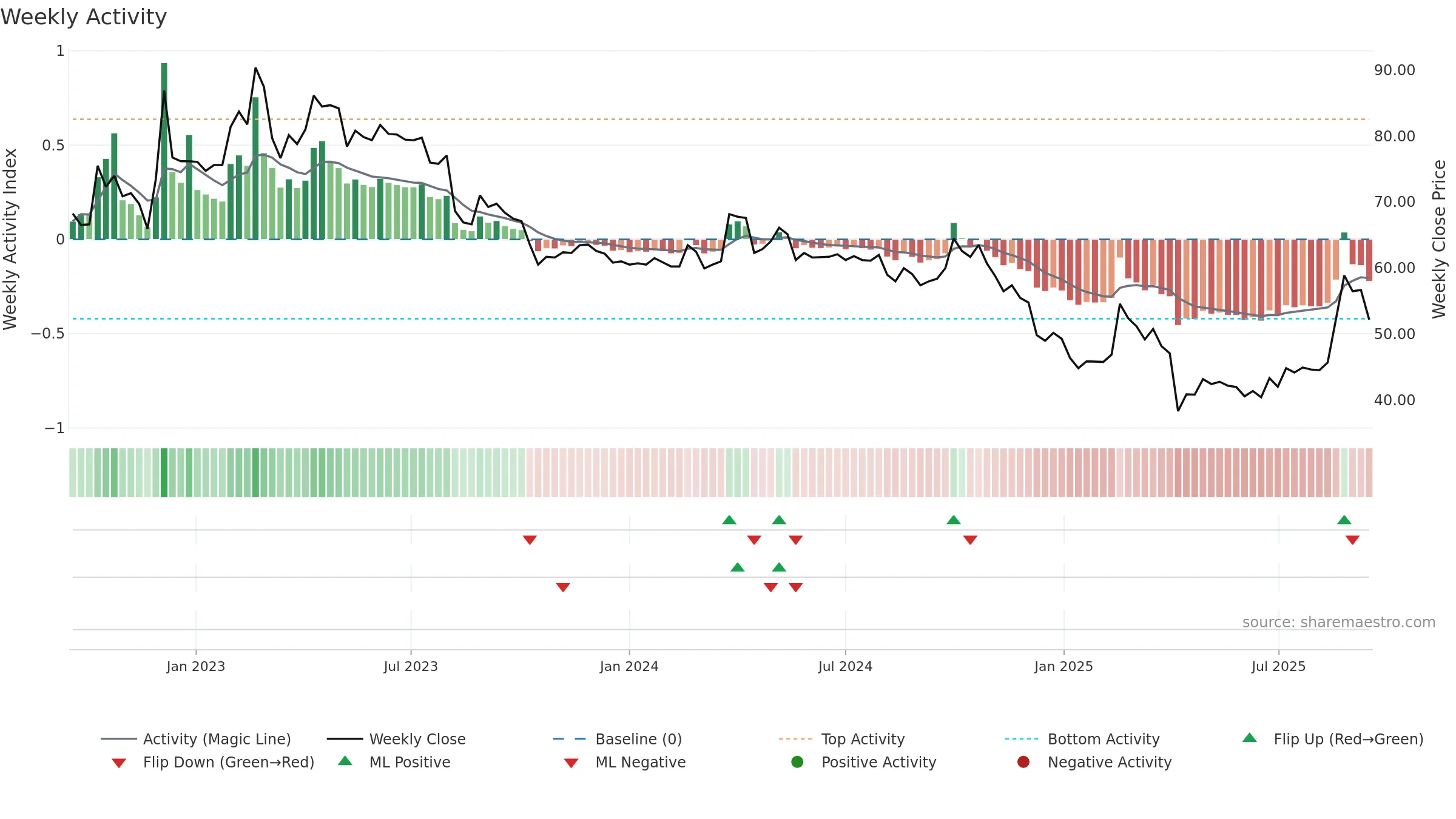Screen dimensions: 1456x819
Task: Click the Flip Down marker after Jul 2025
Action: (1352, 540)
